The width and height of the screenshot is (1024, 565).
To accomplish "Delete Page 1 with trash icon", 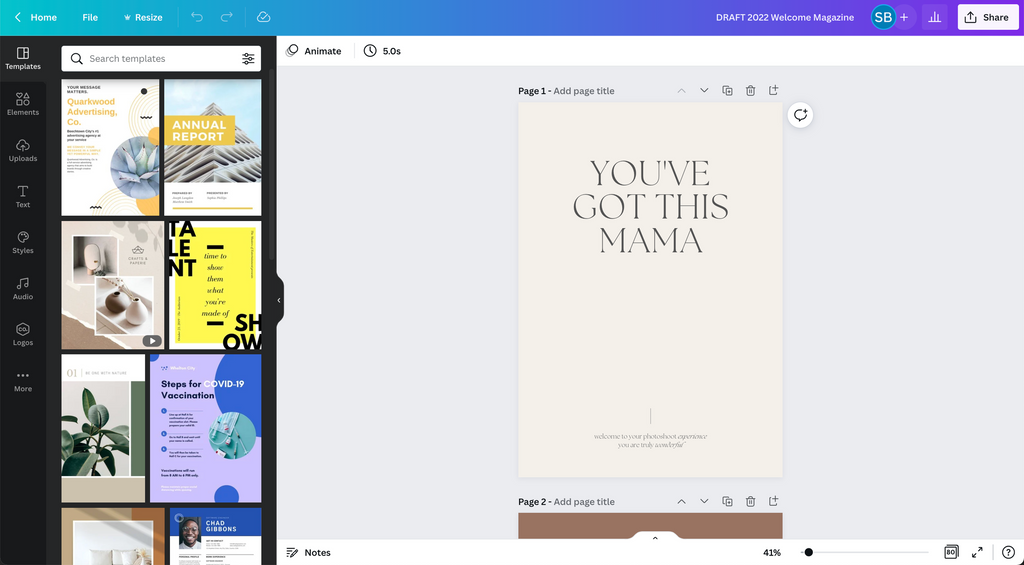I will (x=750, y=91).
